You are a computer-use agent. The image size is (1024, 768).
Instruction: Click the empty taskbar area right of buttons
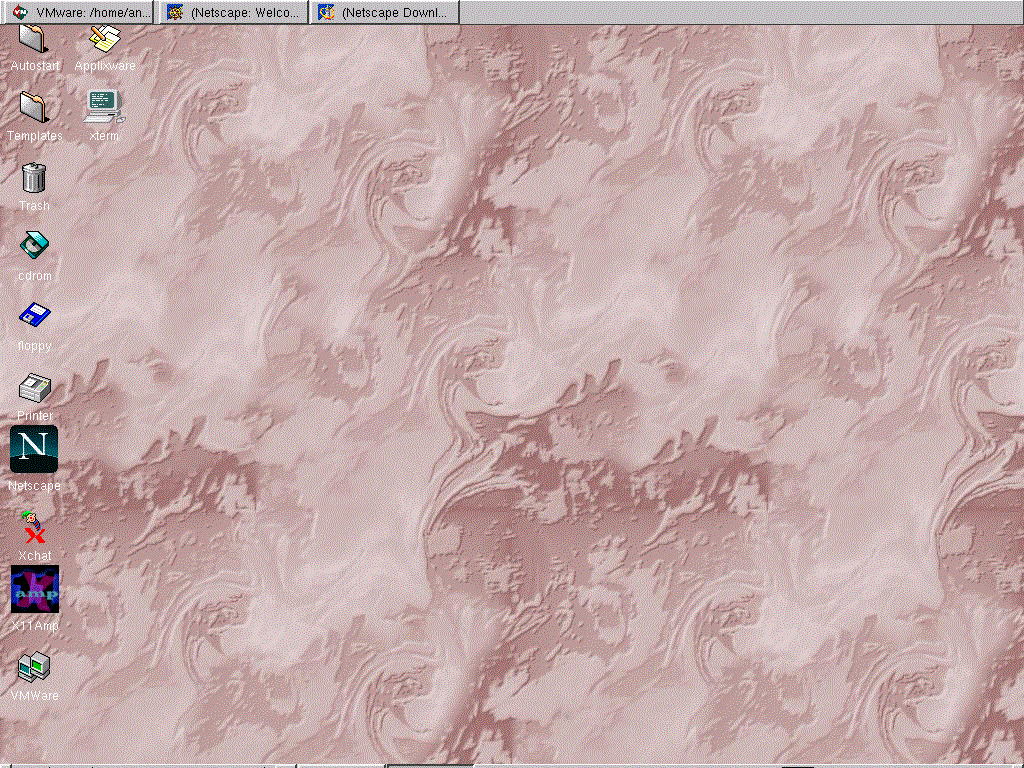(740, 12)
